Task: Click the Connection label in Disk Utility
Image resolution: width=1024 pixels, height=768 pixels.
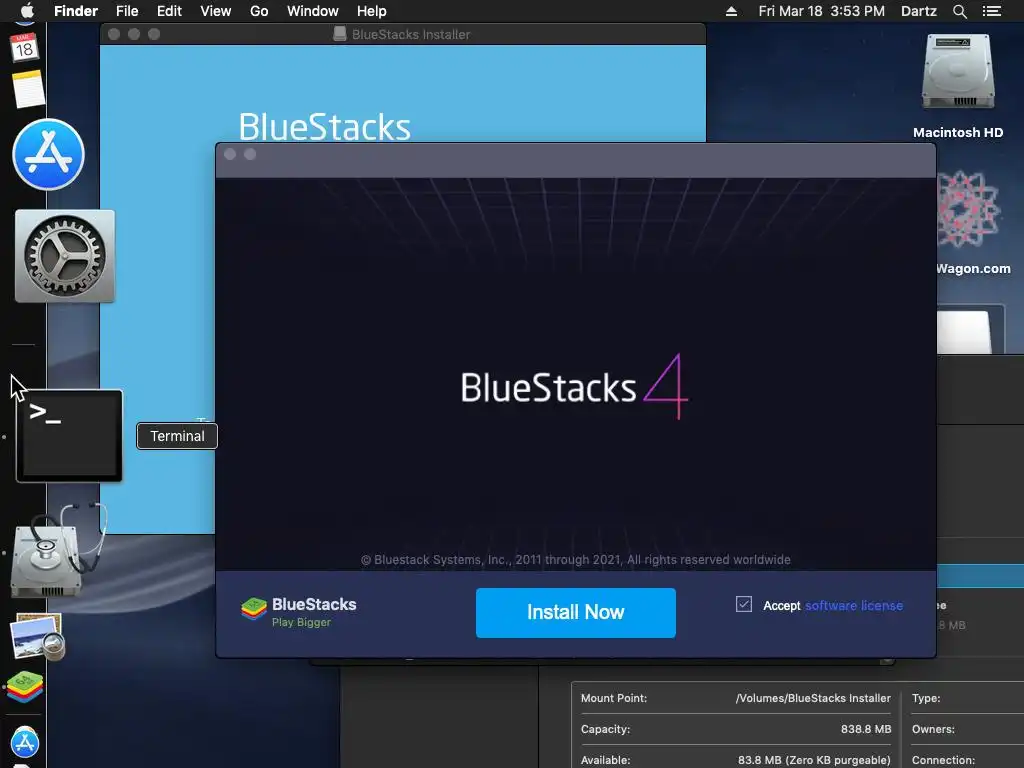Action: 943,760
